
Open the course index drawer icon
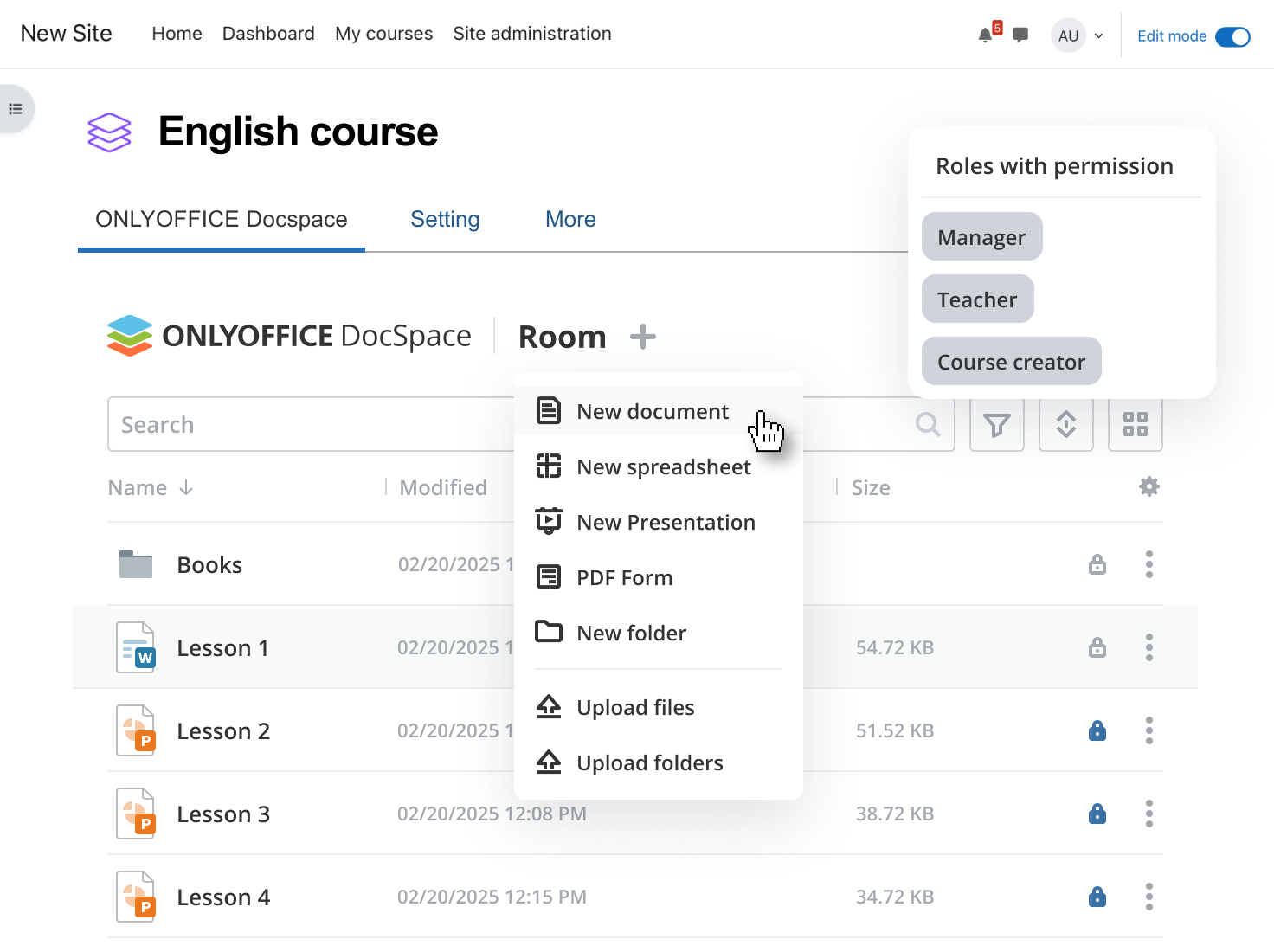click(16, 109)
